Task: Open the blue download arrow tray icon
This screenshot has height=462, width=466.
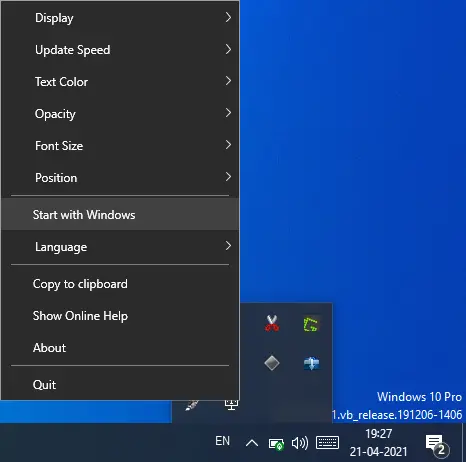Action: pos(312,363)
